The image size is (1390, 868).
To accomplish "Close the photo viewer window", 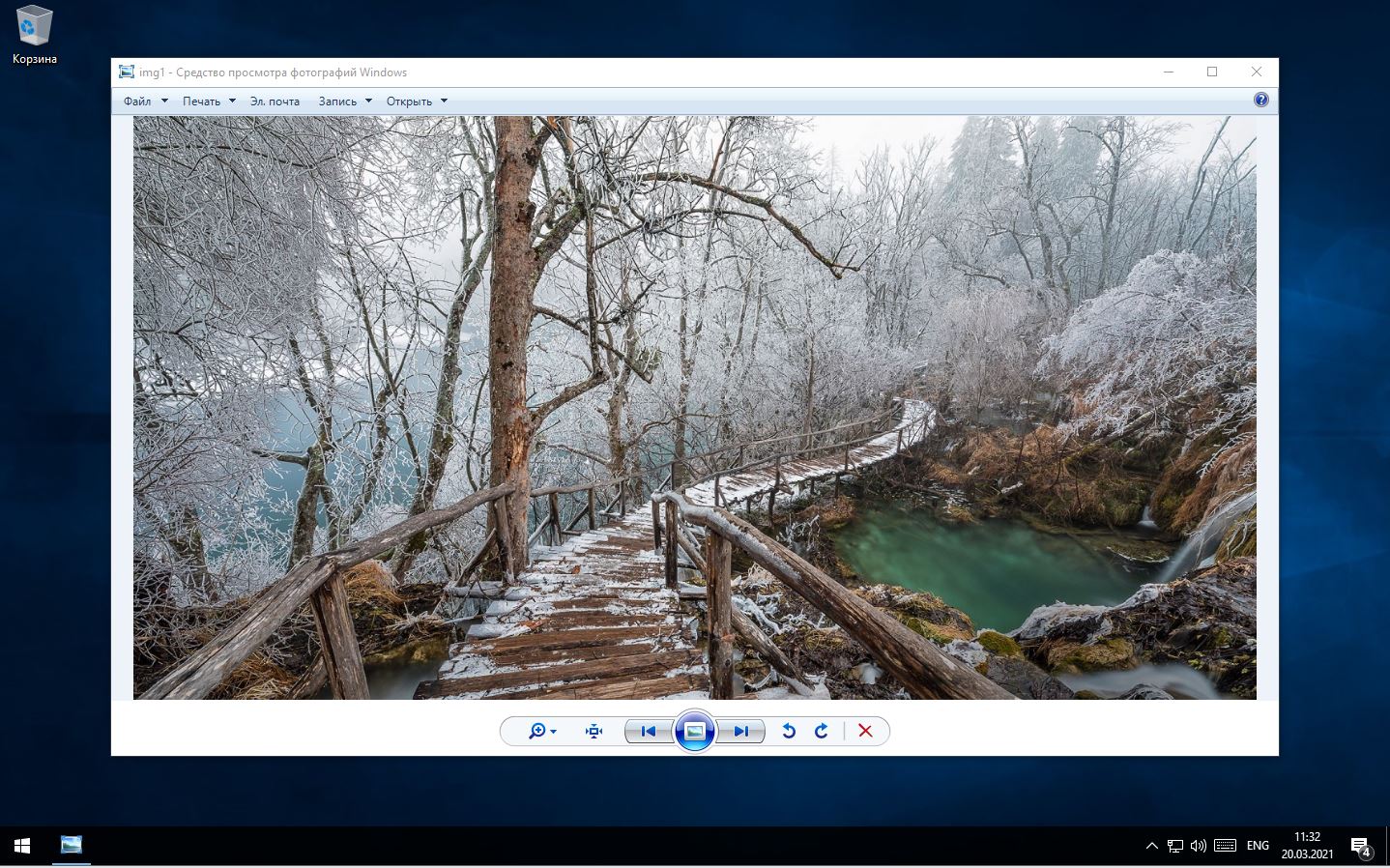I will pos(1257,72).
